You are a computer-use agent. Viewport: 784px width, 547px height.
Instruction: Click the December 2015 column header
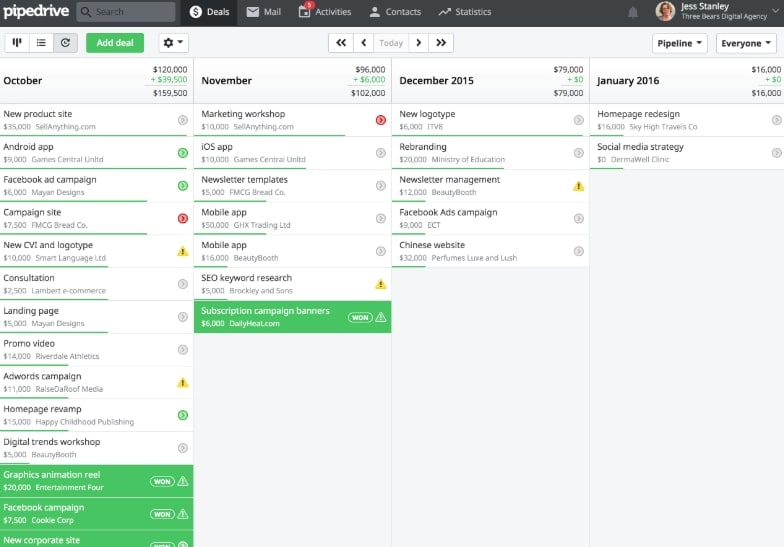(490, 80)
